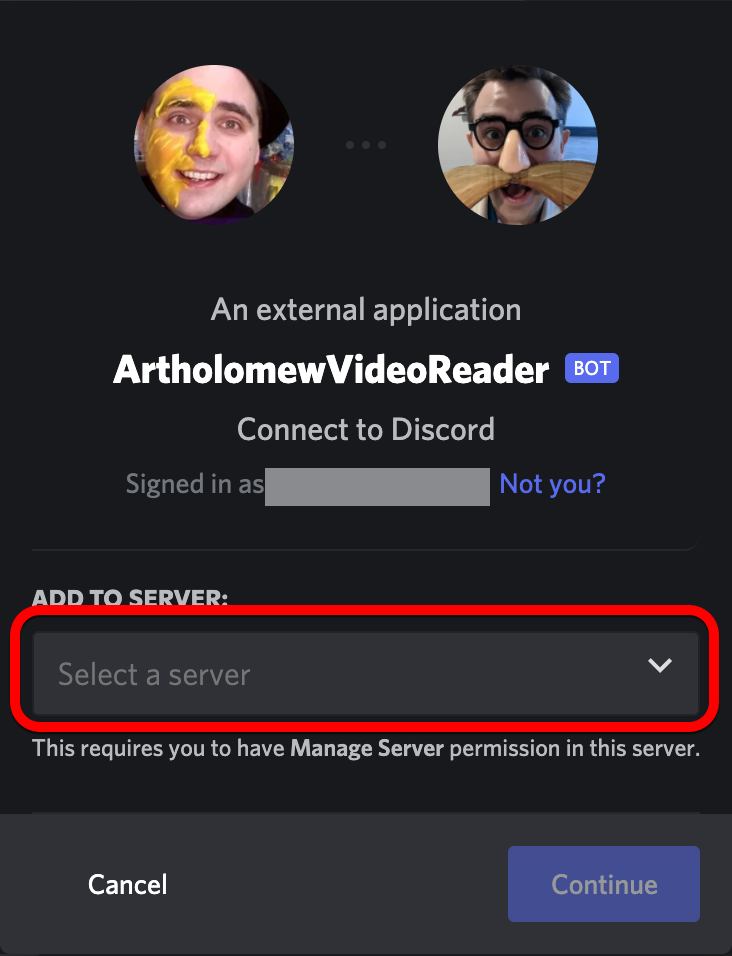Click the three dots between the avatars
732x956 pixels.
[x=366, y=145]
